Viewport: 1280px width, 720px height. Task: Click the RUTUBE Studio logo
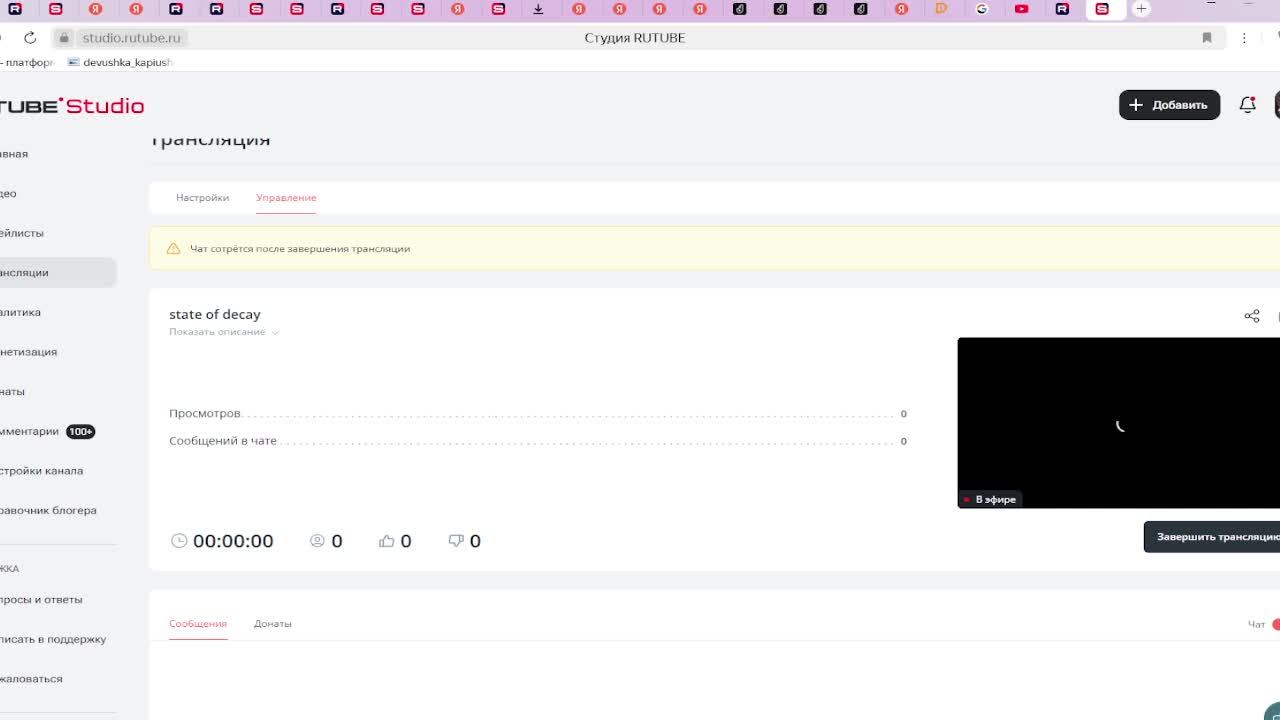click(72, 106)
